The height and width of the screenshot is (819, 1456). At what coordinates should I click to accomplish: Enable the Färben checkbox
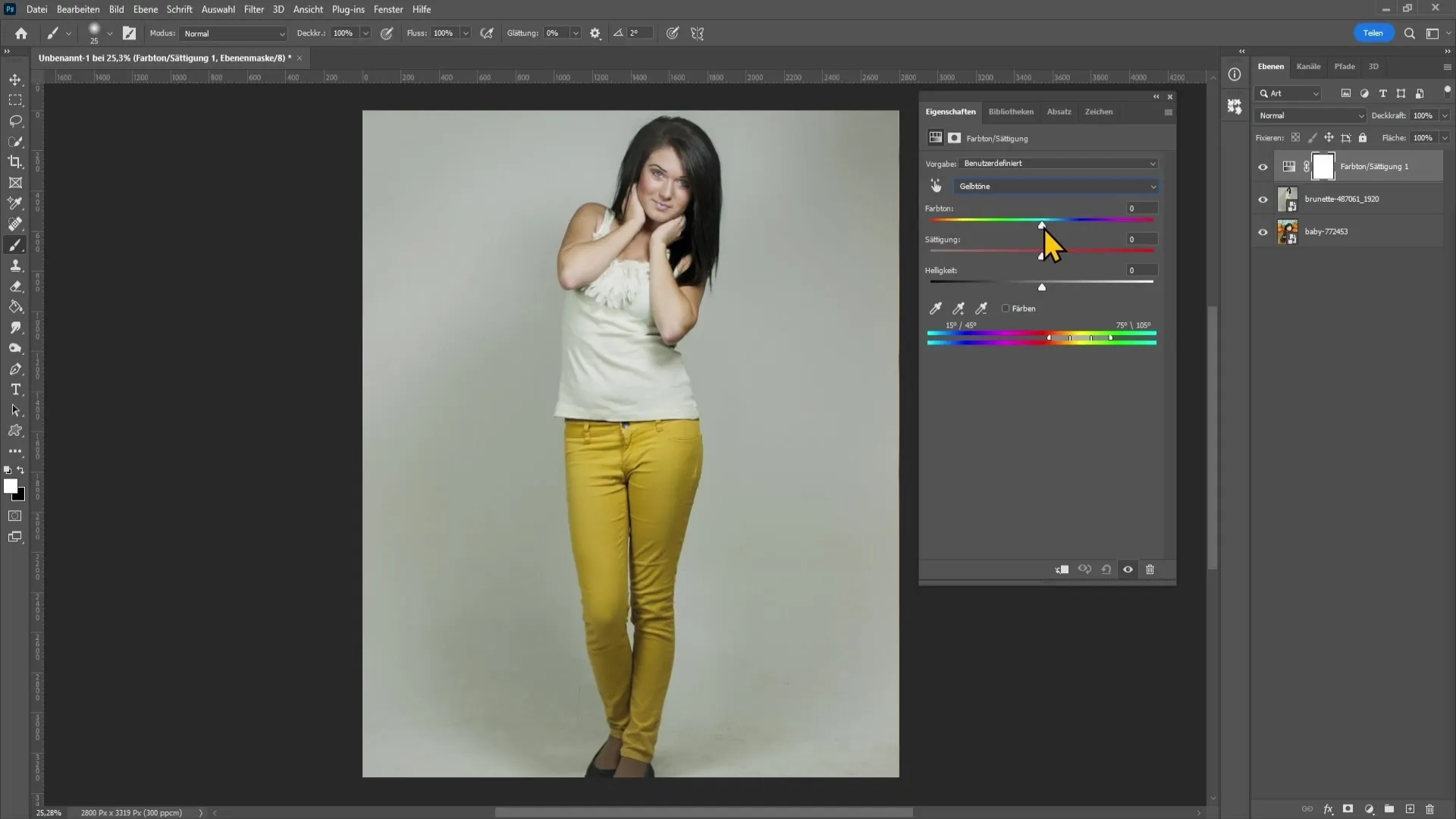click(x=1005, y=308)
